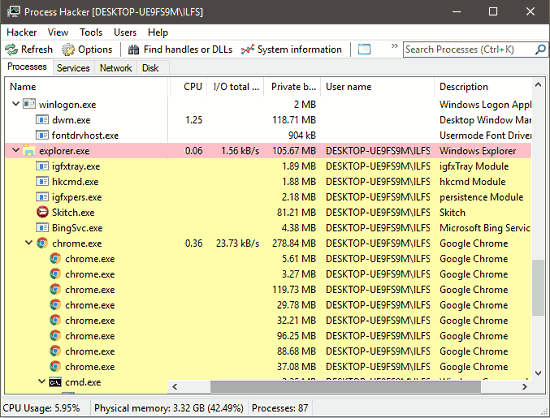This screenshot has width=550, height=418.
Task: Click the horizontal scrollbar thumb
Action: (x=346, y=387)
